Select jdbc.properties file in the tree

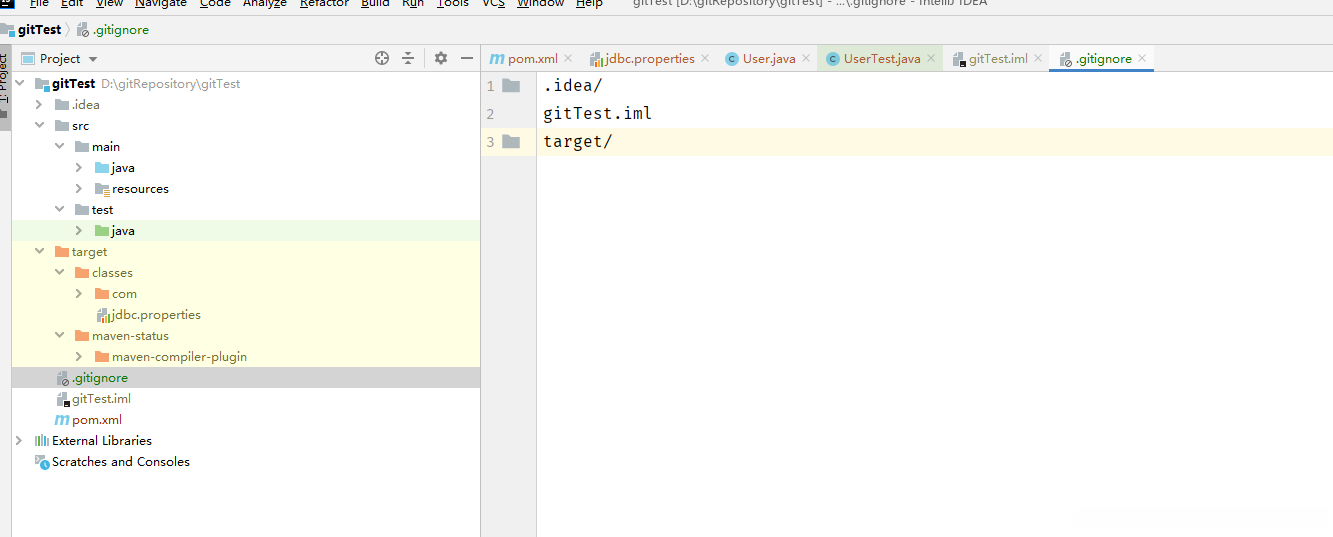(x=148, y=314)
